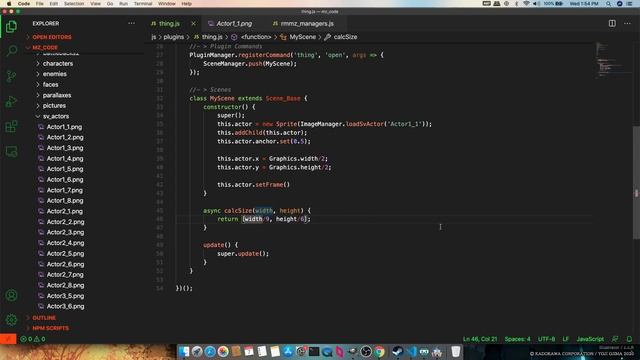Open Spotlight search in menu bar

point(609,4)
